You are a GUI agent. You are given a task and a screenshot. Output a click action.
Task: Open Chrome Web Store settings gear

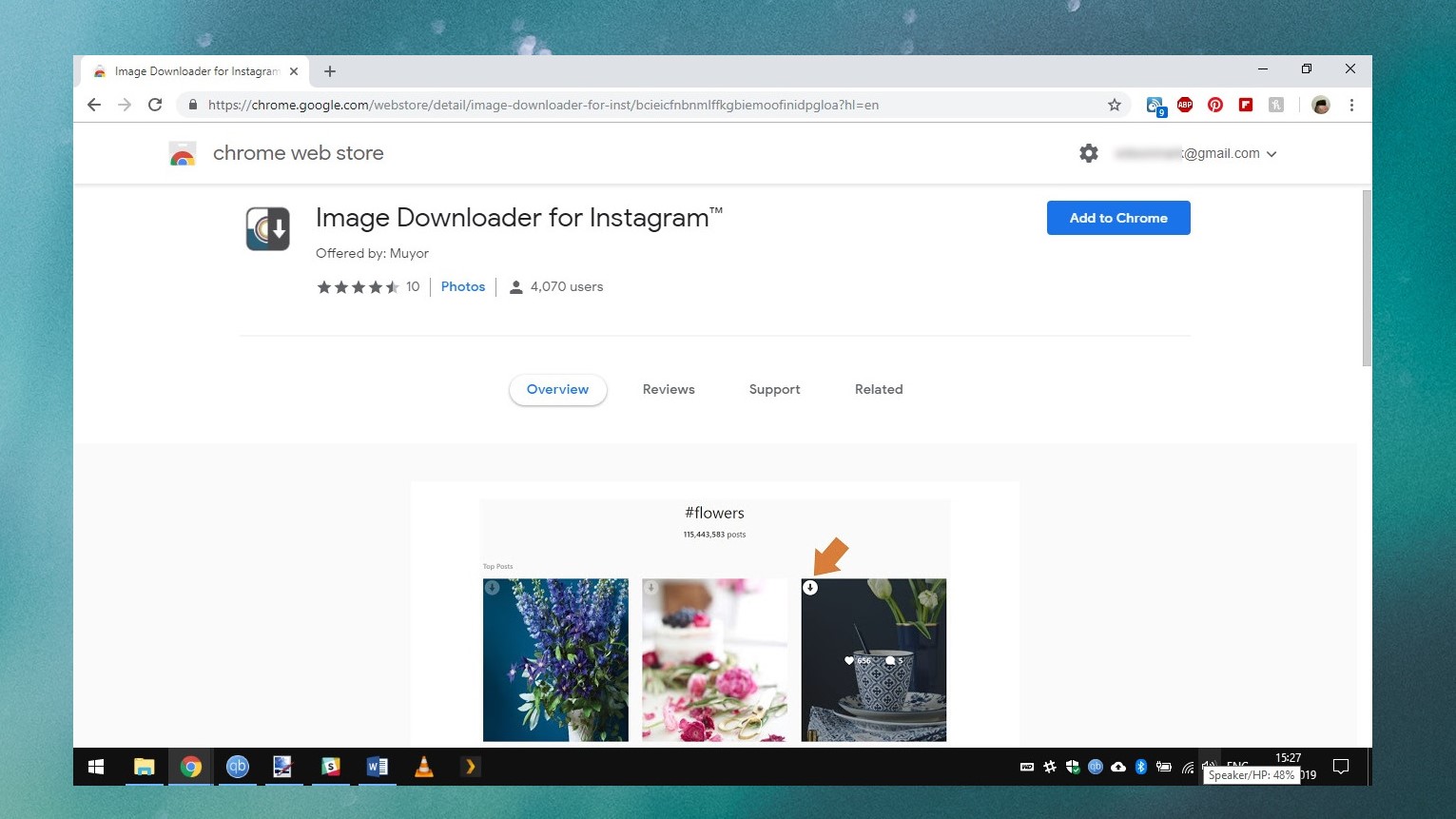[x=1088, y=153]
